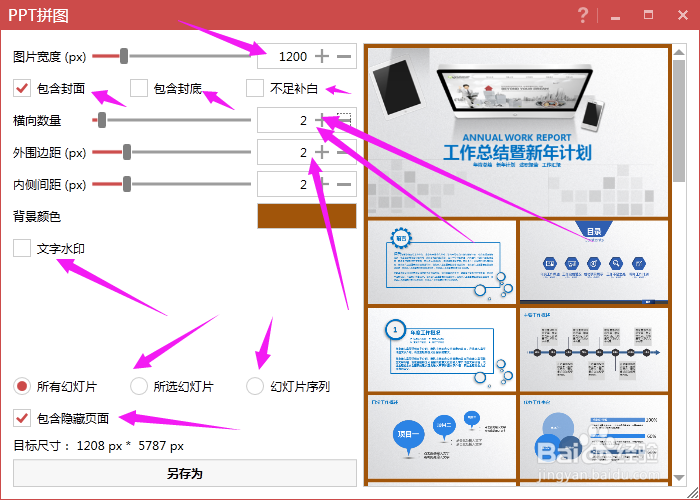Click the 横向数量 value field
The width and height of the screenshot is (700, 500).
coord(304,120)
